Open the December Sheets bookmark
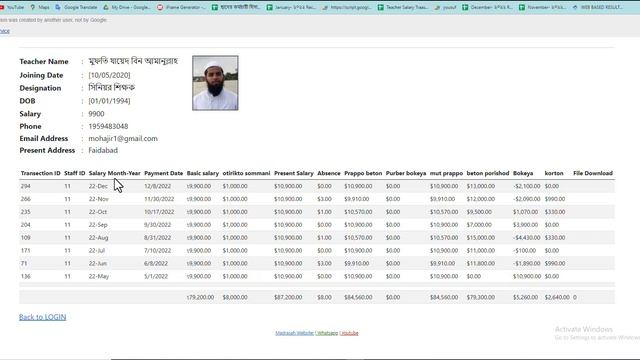 [487, 7]
